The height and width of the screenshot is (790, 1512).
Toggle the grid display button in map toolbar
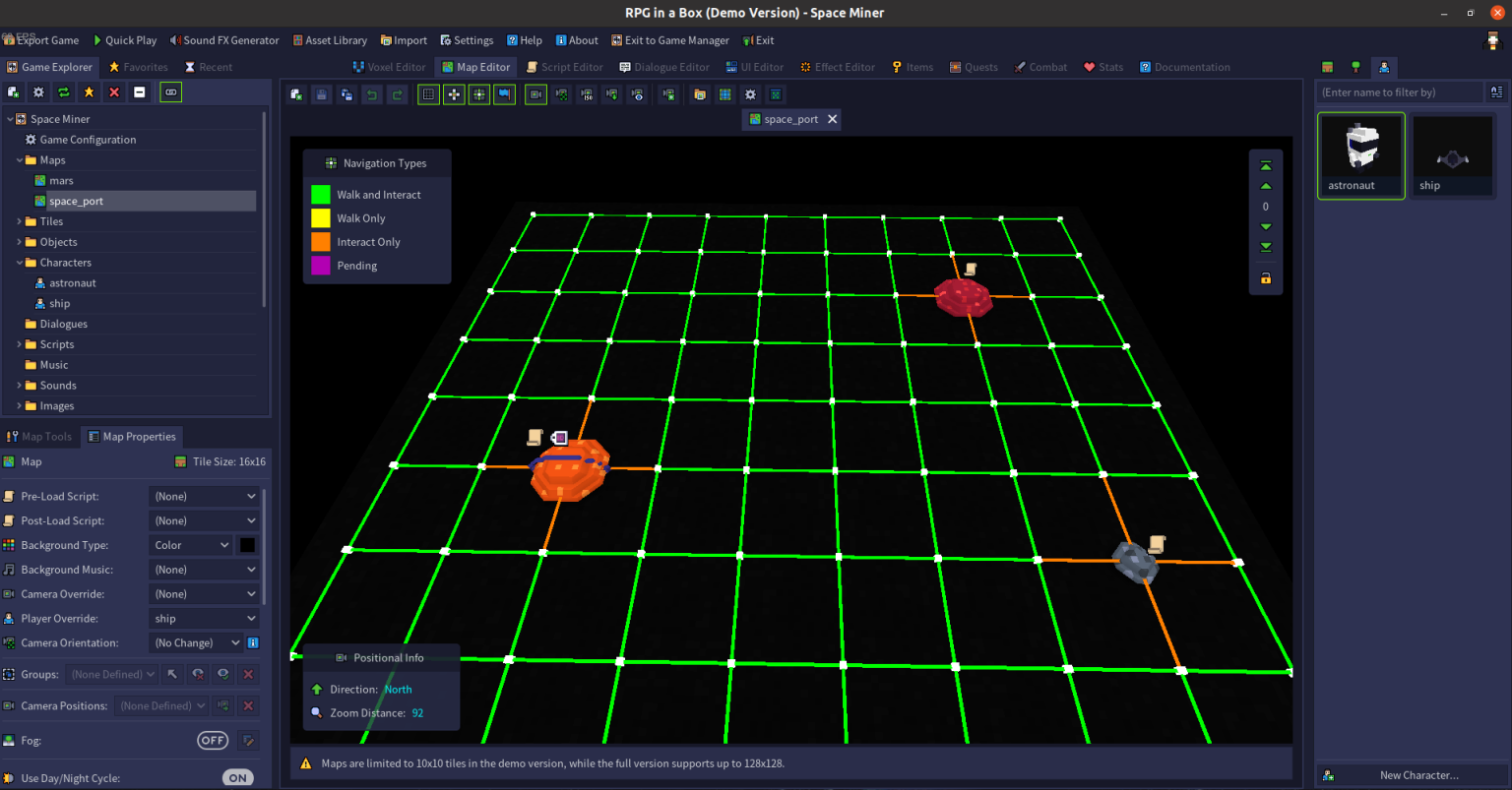(x=428, y=94)
